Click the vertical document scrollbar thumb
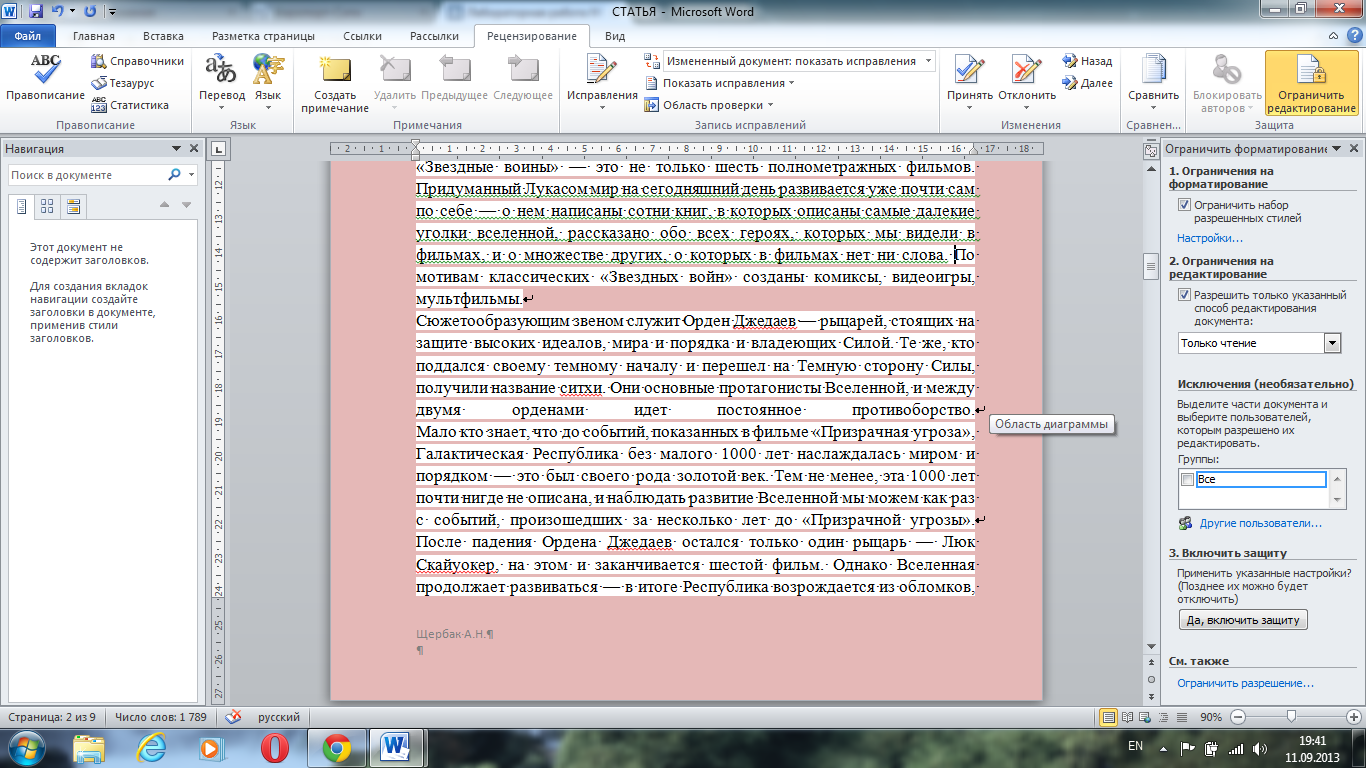 (x=1150, y=266)
